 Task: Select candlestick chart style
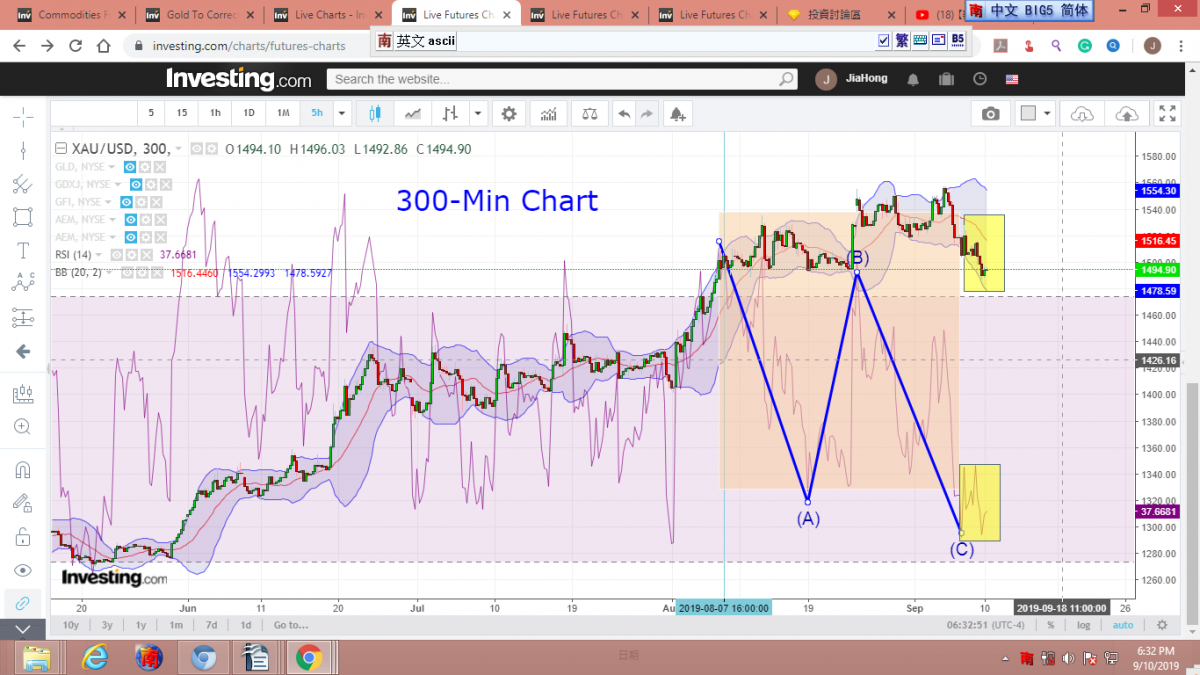pos(376,114)
